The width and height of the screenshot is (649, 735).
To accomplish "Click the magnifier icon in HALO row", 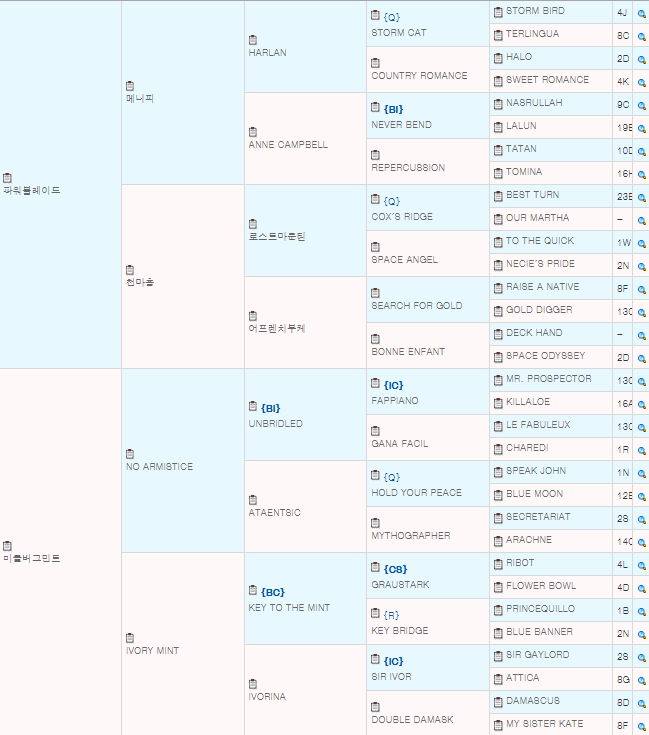I will click(641, 59).
